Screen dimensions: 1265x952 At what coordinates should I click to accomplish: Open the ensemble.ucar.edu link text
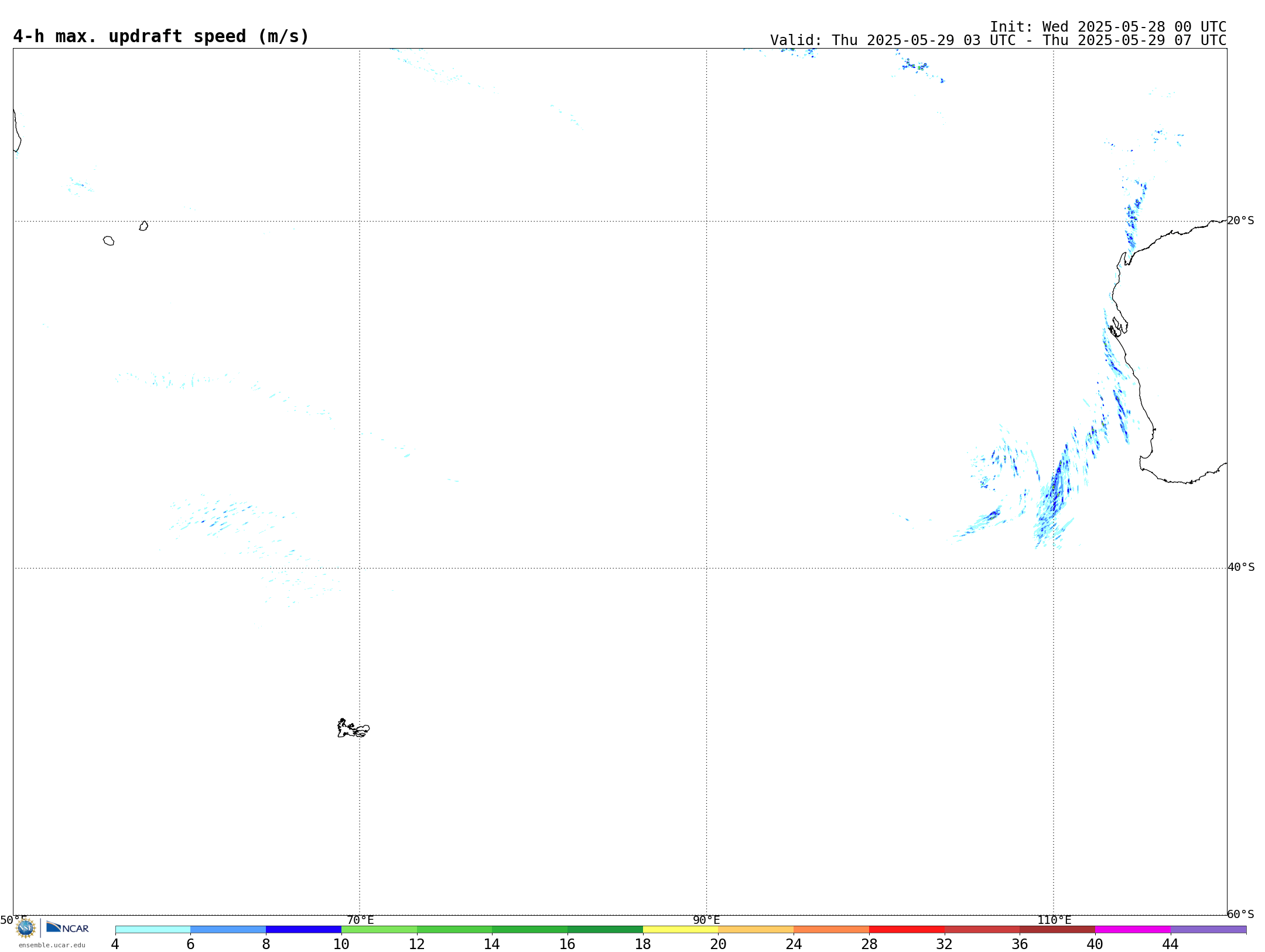pos(52,945)
